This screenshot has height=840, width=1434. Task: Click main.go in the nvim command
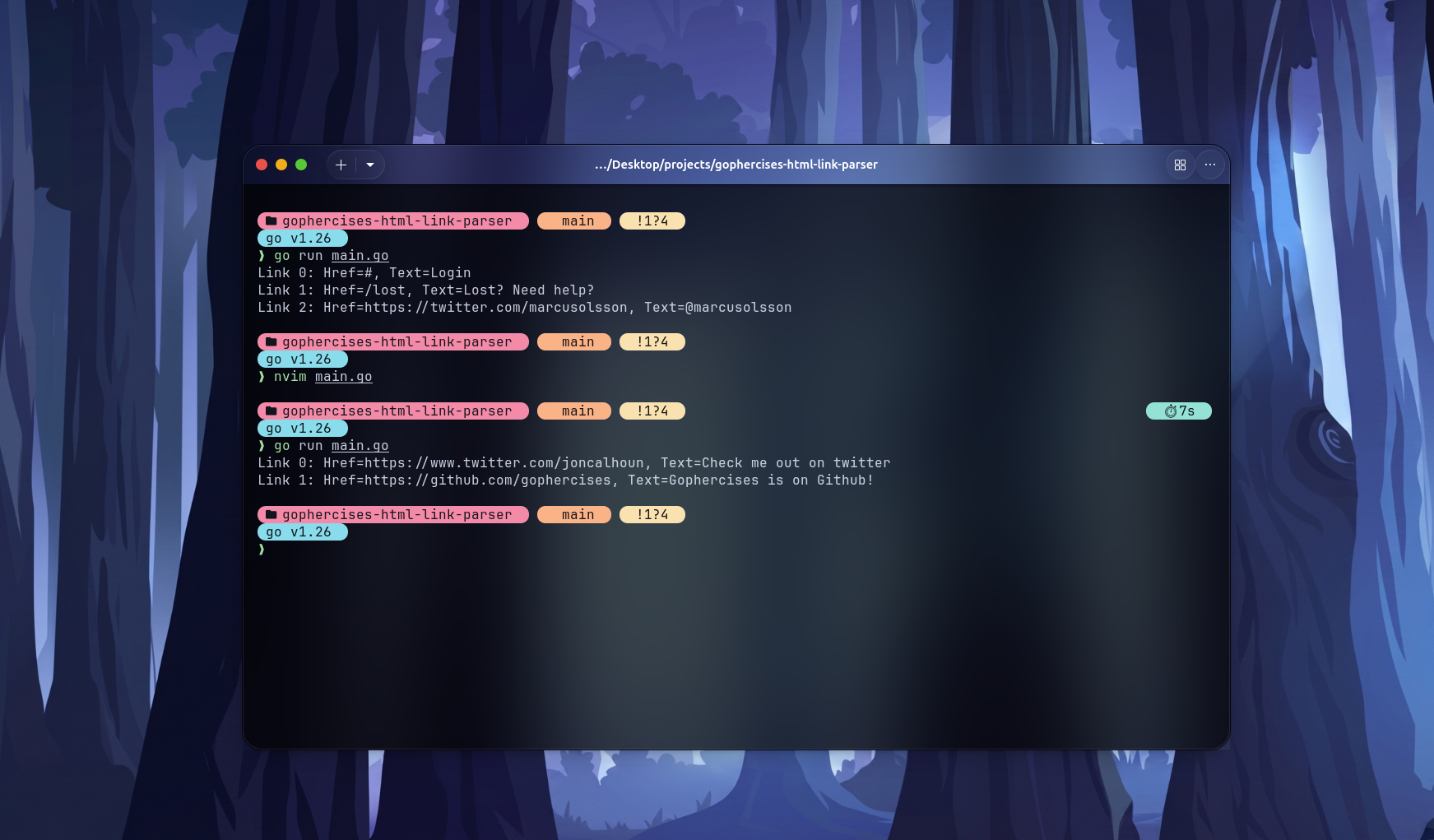point(344,376)
